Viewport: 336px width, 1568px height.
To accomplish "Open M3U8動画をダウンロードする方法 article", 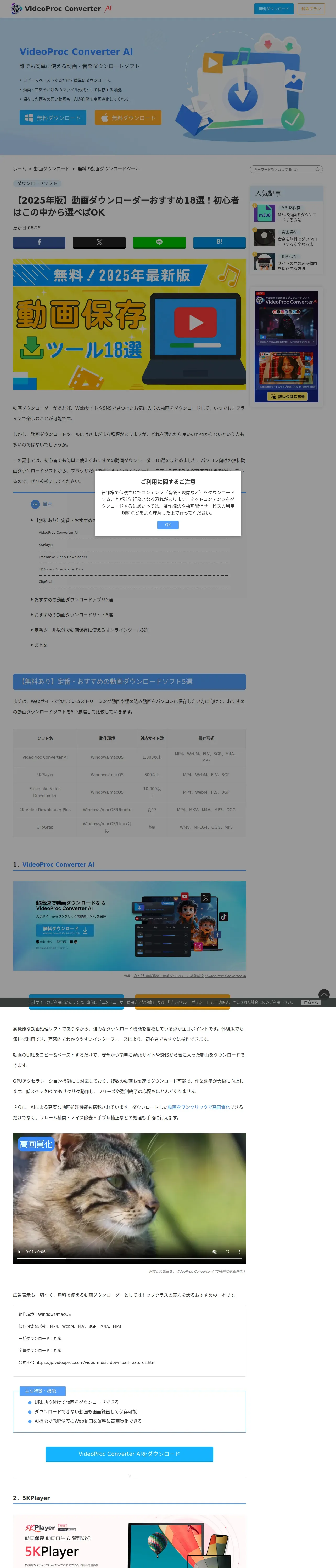I will click(x=297, y=217).
